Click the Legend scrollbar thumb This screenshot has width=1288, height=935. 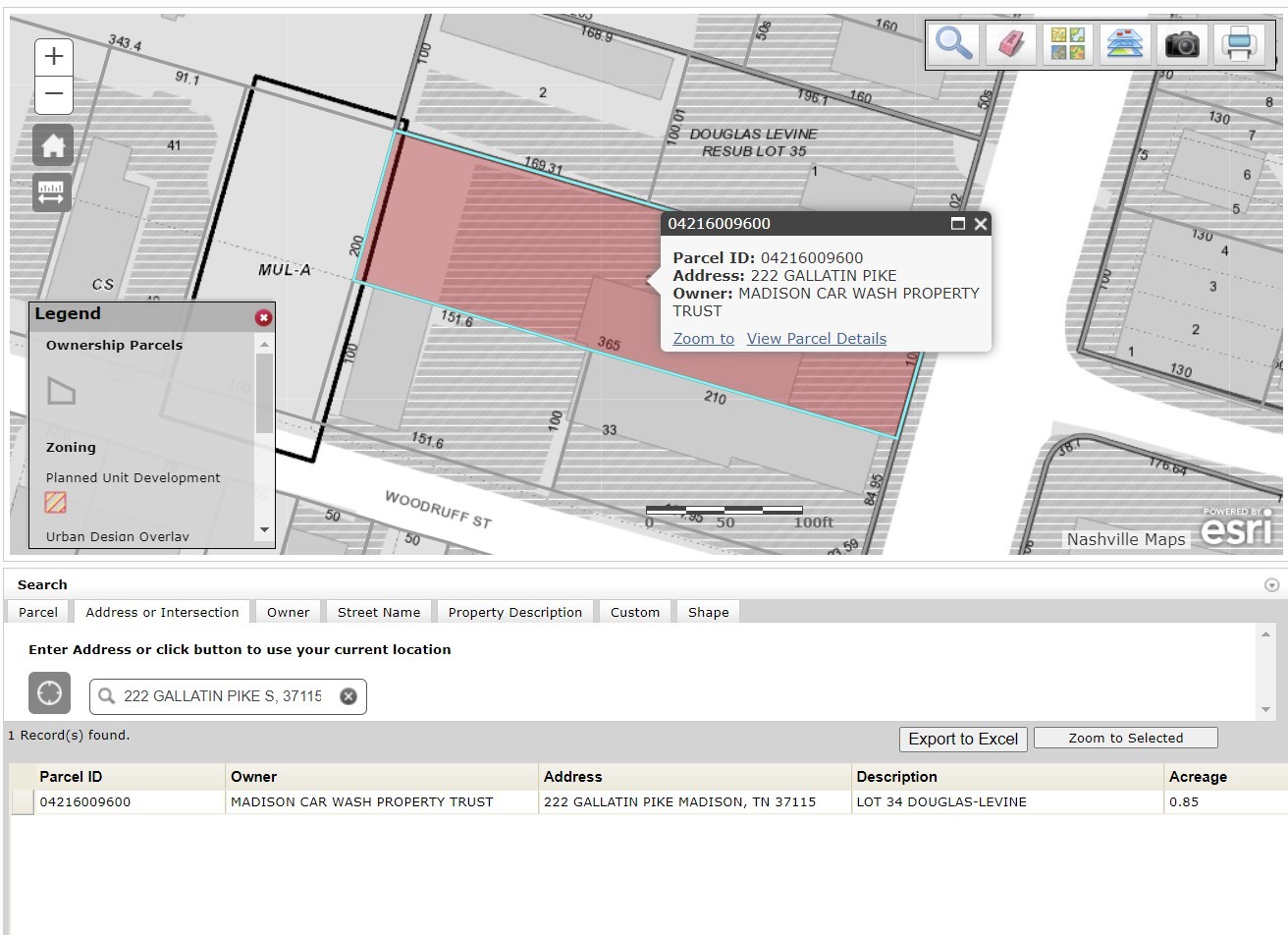click(x=264, y=393)
